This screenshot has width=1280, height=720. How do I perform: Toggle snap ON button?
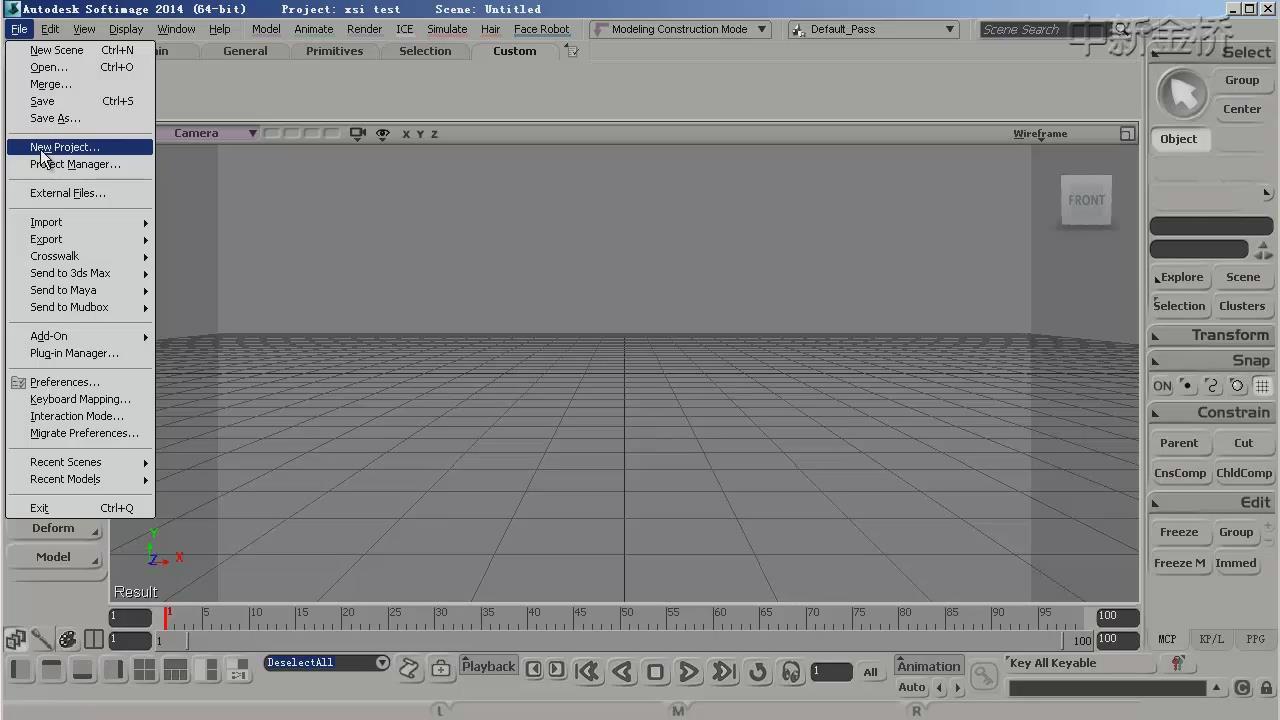pyautogui.click(x=1162, y=386)
